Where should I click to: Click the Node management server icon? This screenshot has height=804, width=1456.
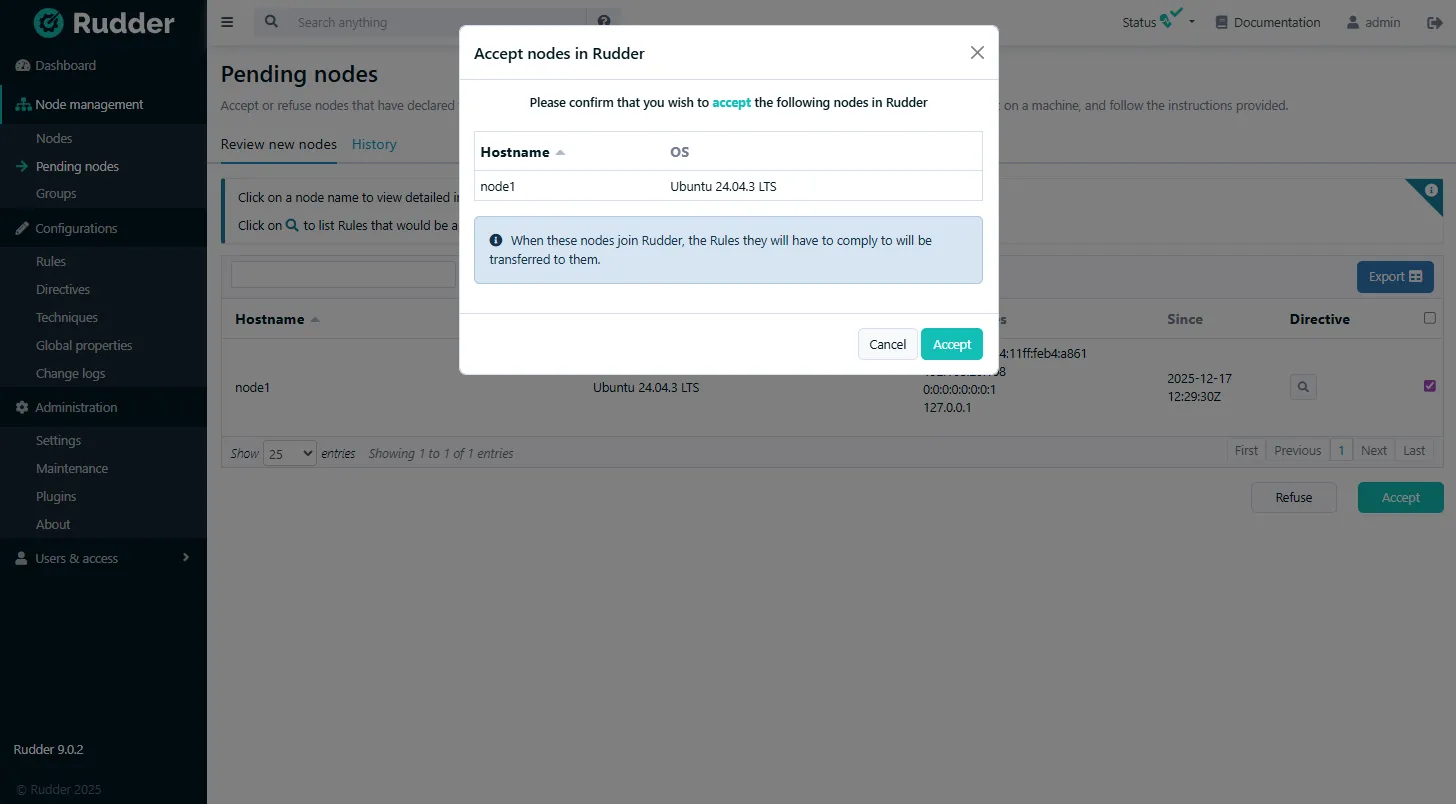click(21, 104)
